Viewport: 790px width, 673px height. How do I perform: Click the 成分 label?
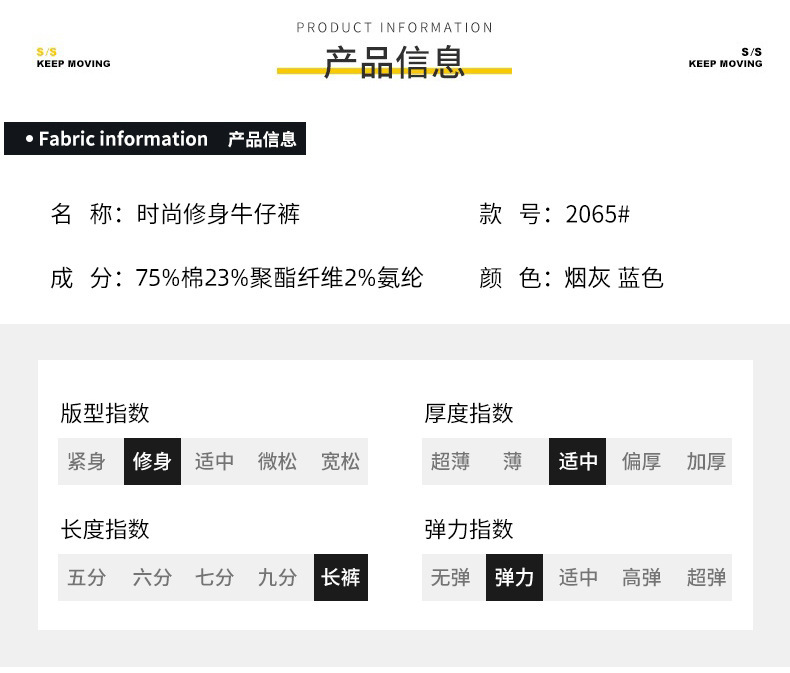pos(86,278)
